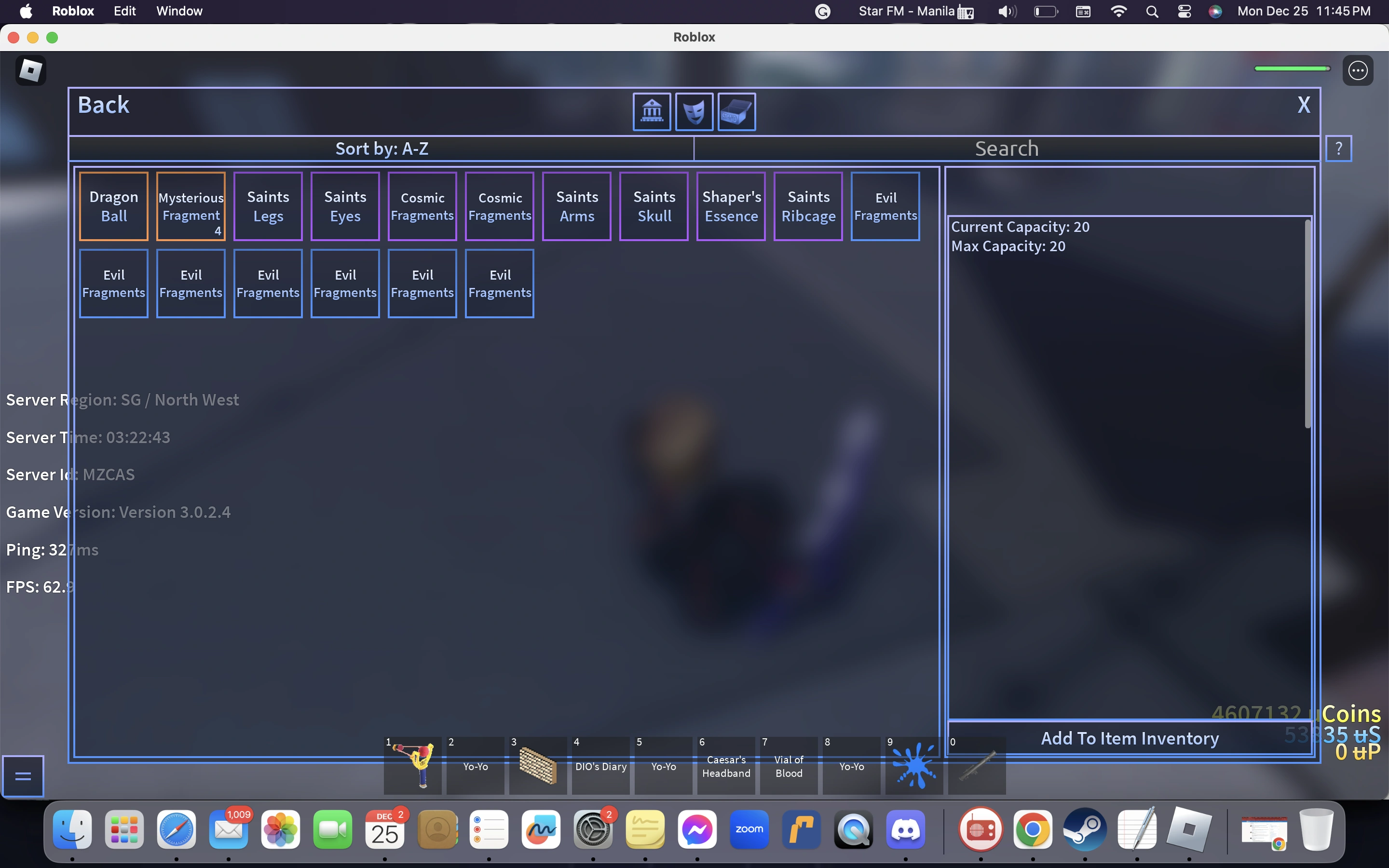
Task: Open the Window menu
Action: coord(179,12)
